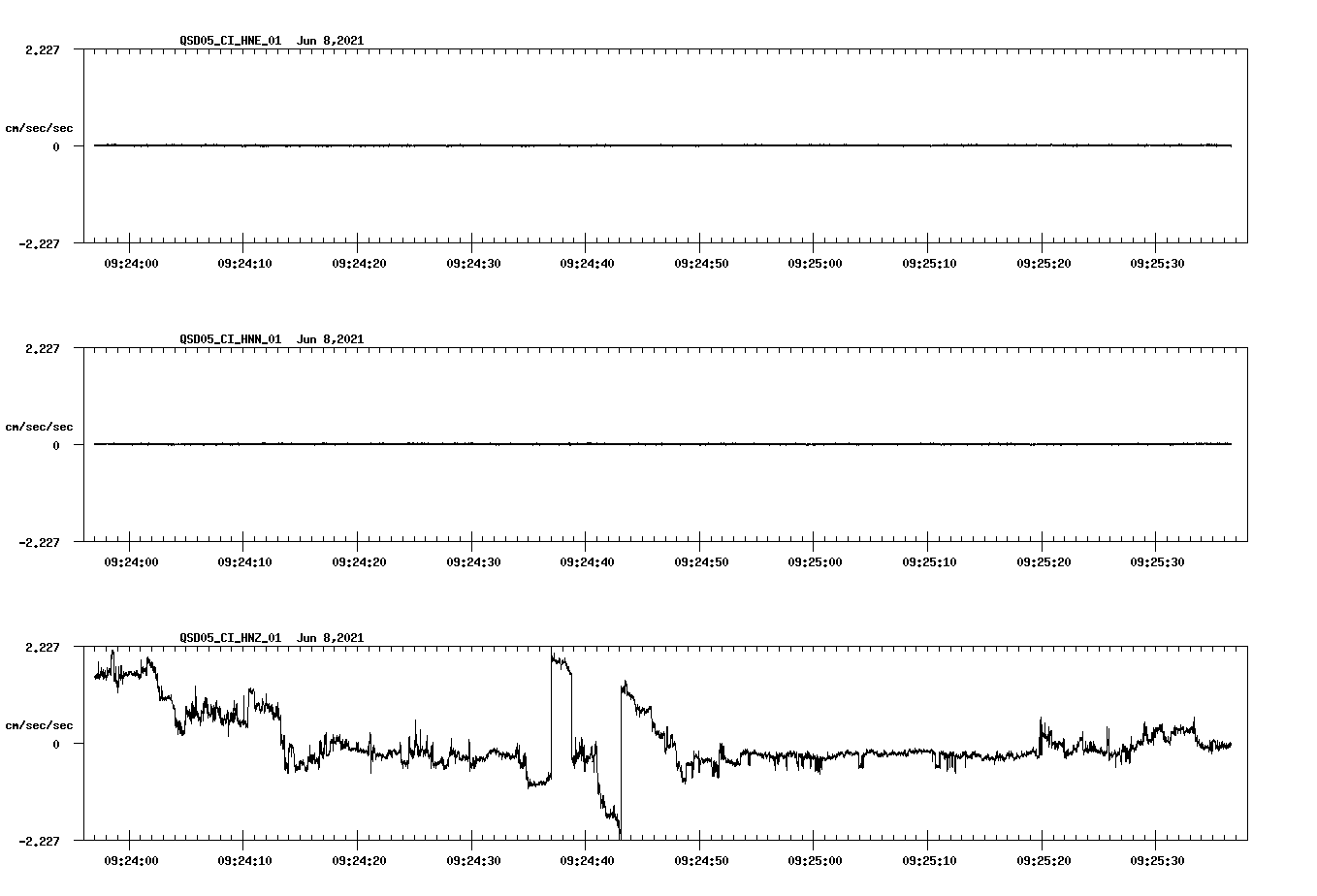Screen dimensions: 1317x896
Task: Pick 09:24:10 time label under HNZ plot
Action: (244, 860)
